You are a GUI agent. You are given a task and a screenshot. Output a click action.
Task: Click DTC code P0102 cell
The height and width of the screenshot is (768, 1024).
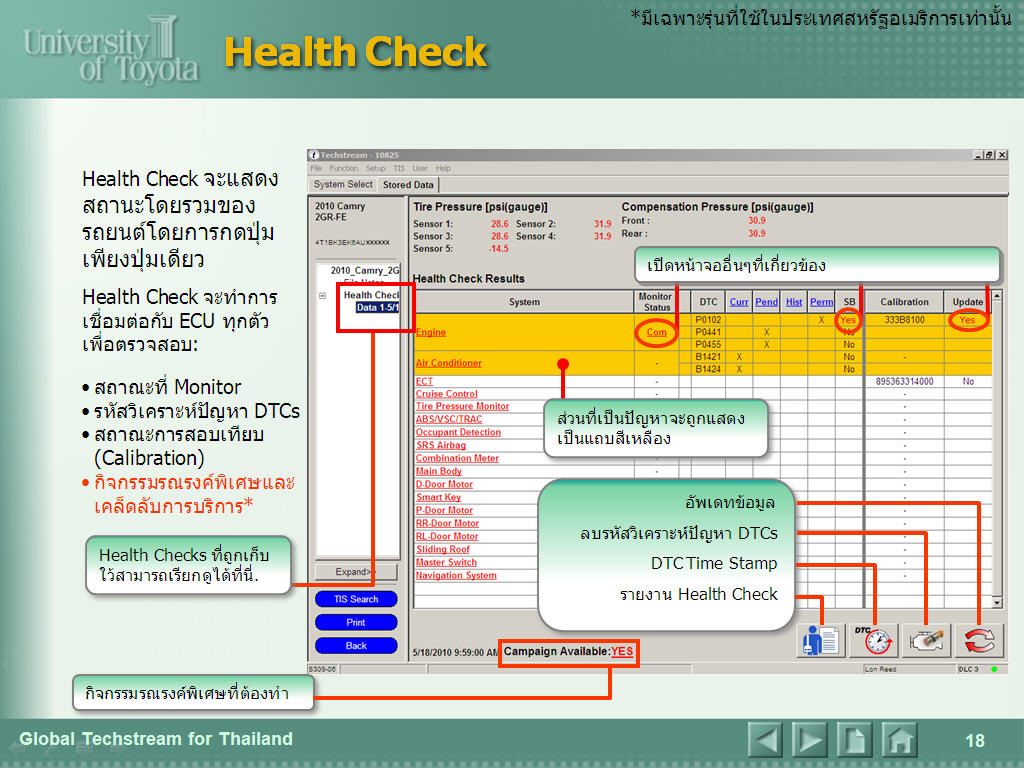pyautogui.click(x=708, y=320)
